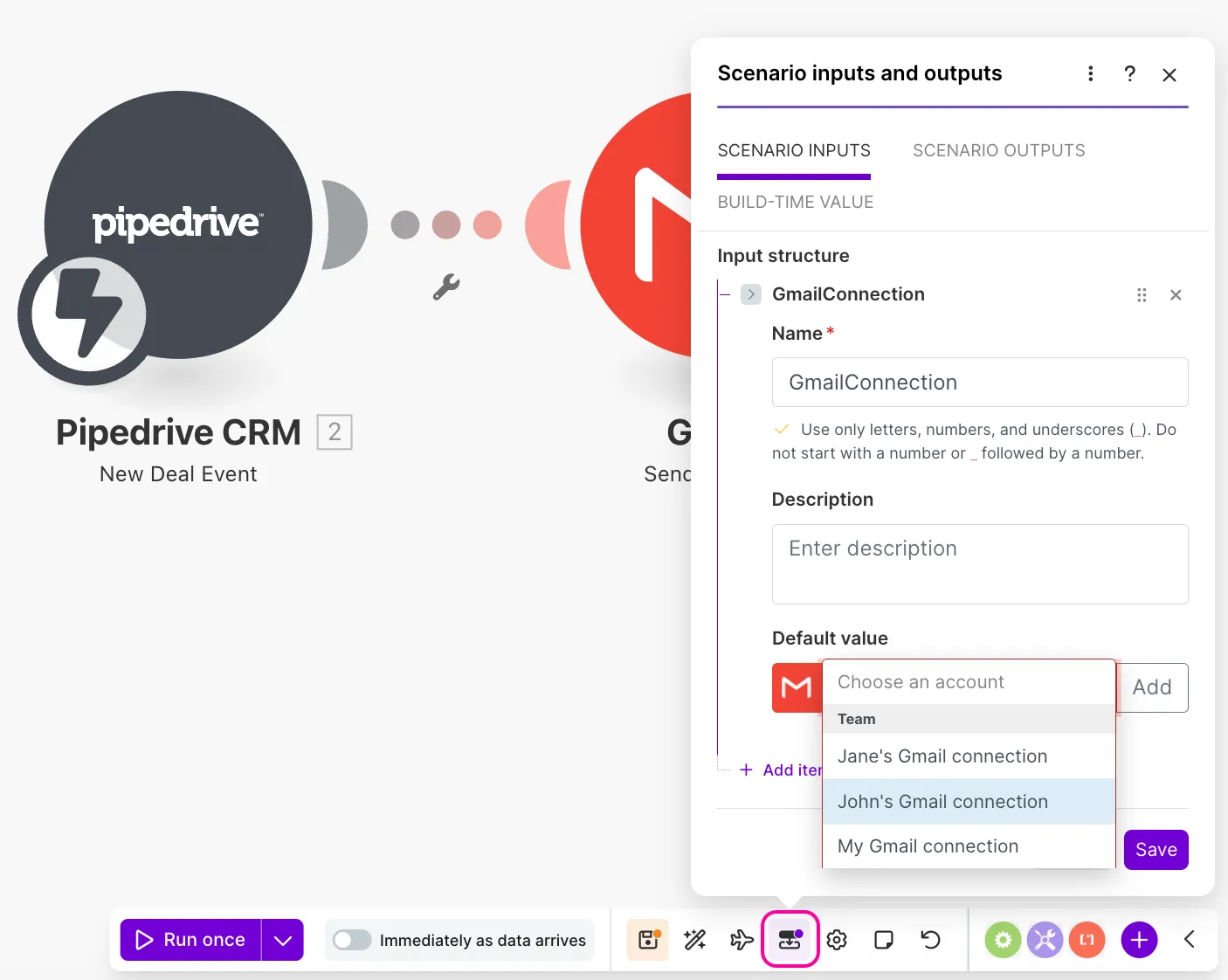
Task: Click the "Input structure" heading
Action: coord(783,256)
